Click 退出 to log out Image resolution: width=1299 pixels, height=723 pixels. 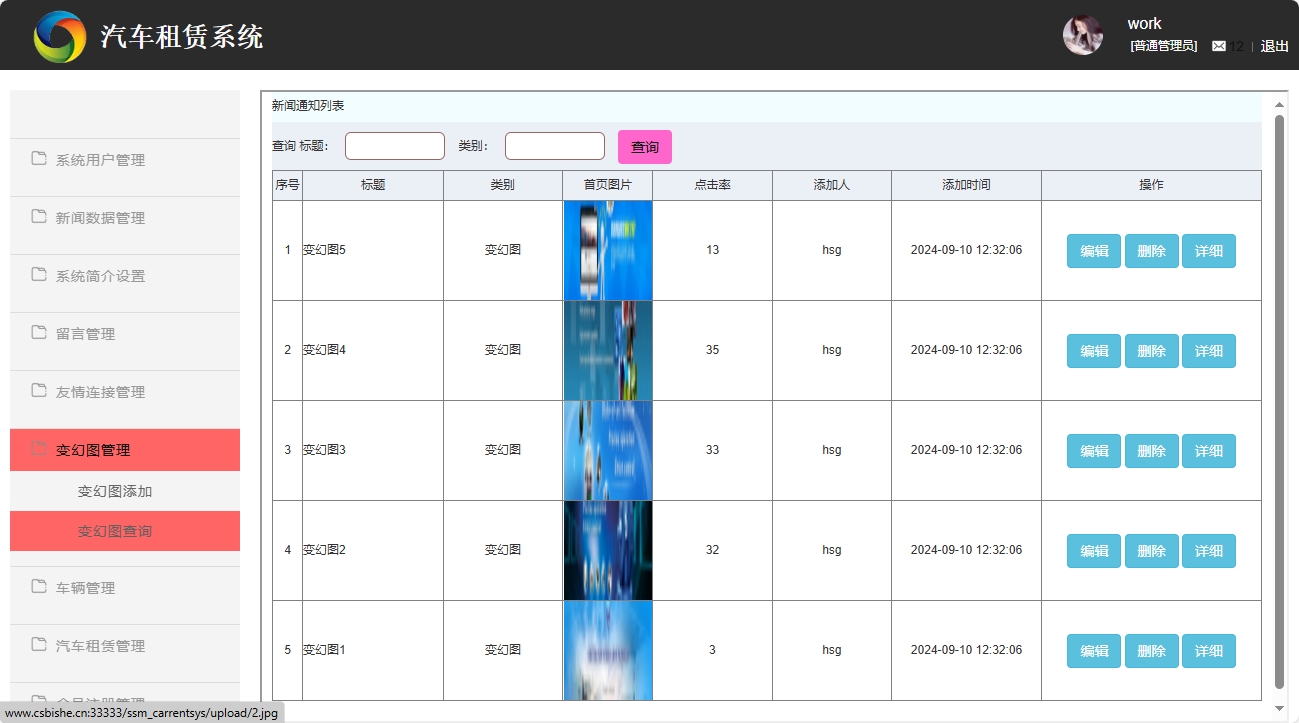coord(1273,45)
